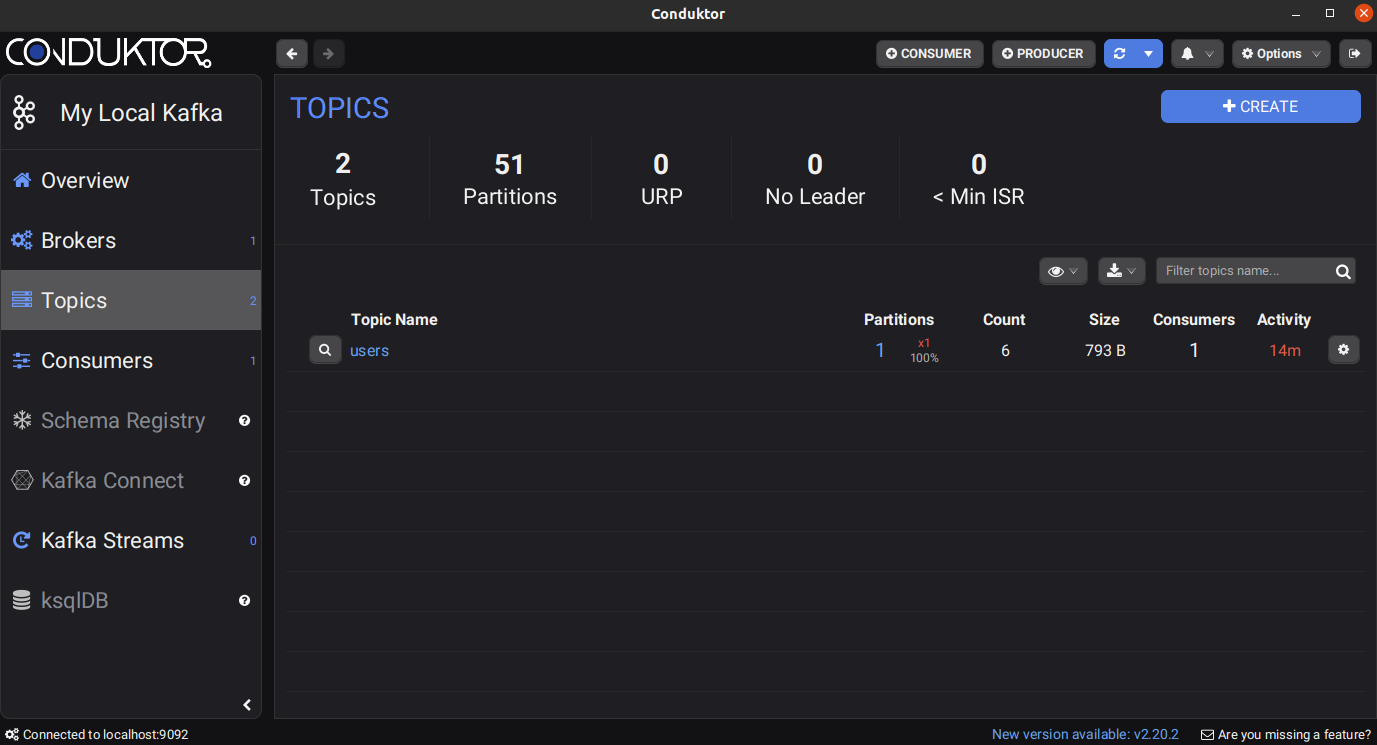This screenshot has height=745, width=1377.
Task: Open the Overview section
Action: pyautogui.click(x=131, y=181)
